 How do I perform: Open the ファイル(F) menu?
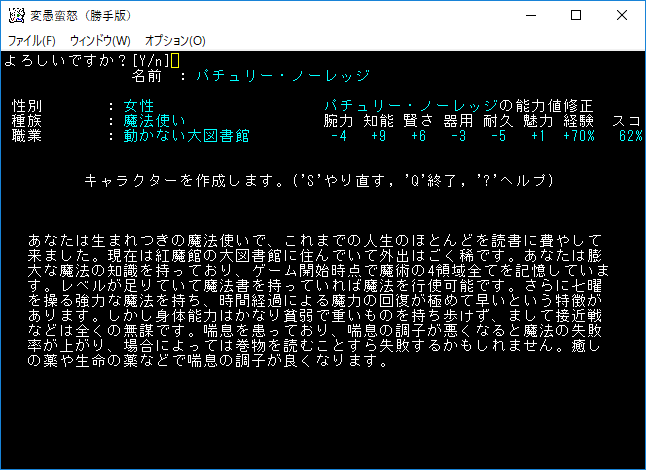(x=32, y=41)
